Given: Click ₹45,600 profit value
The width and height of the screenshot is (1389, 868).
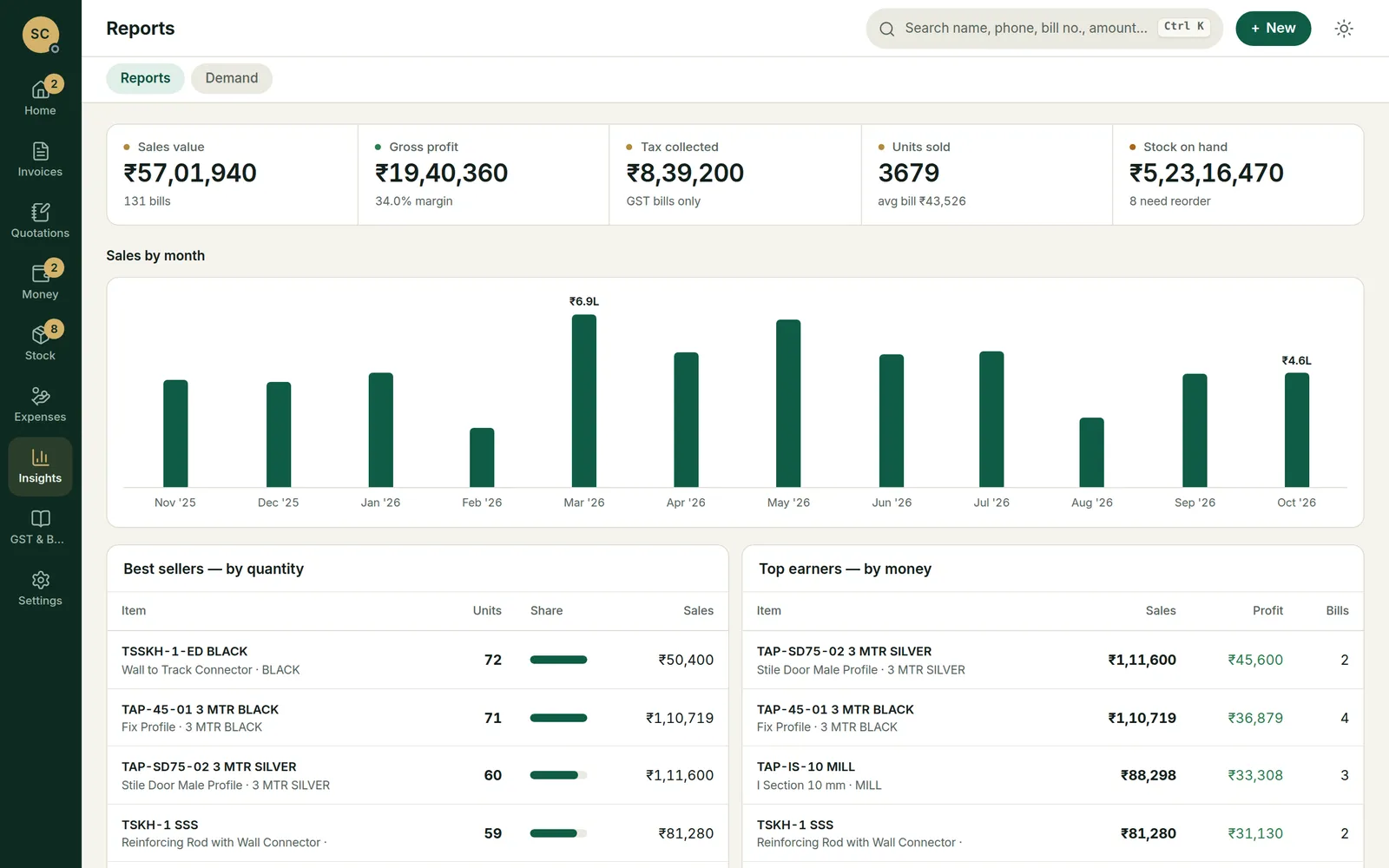Looking at the screenshot, I should click(x=1255, y=660).
